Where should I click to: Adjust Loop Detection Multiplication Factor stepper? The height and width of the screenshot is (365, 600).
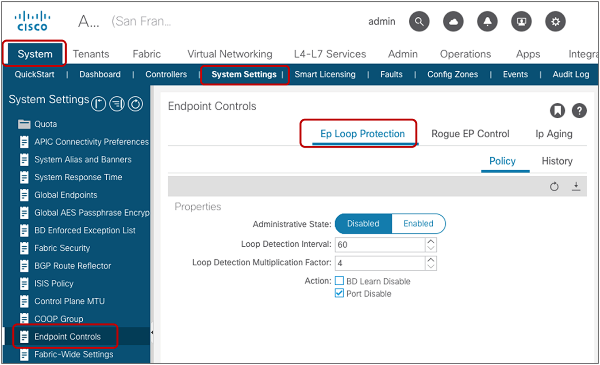(x=431, y=263)
